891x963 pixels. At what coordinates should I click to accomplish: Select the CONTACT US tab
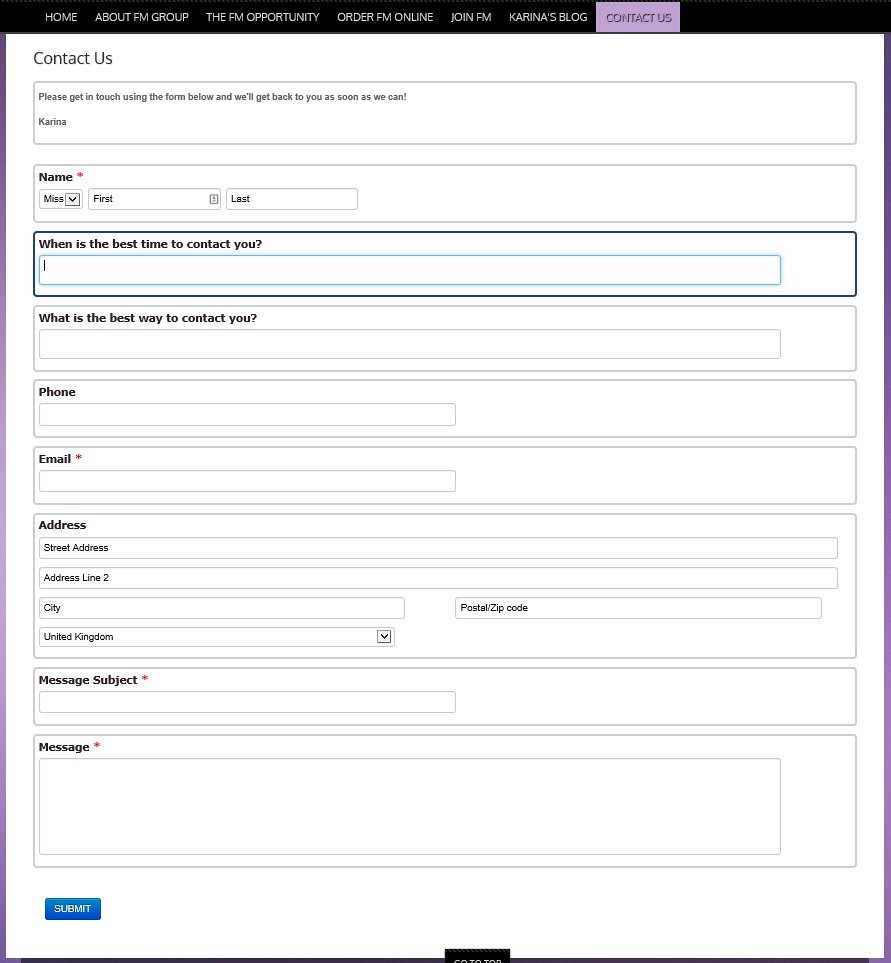click(638, 17)
